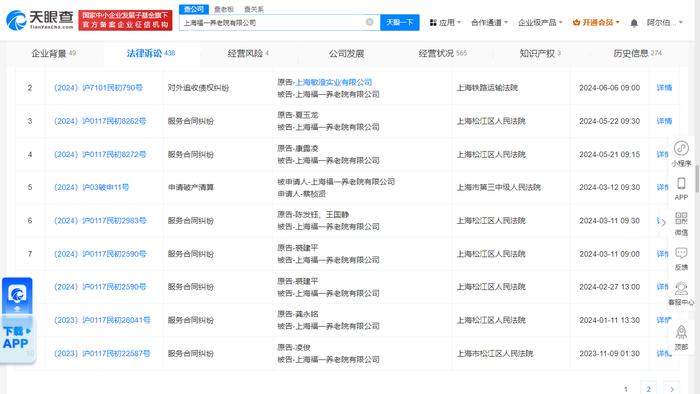The height and width of the screenshot is (394, 700).
Task: Select the text 上海铁路运输法院
Action: tap(487, 88)
